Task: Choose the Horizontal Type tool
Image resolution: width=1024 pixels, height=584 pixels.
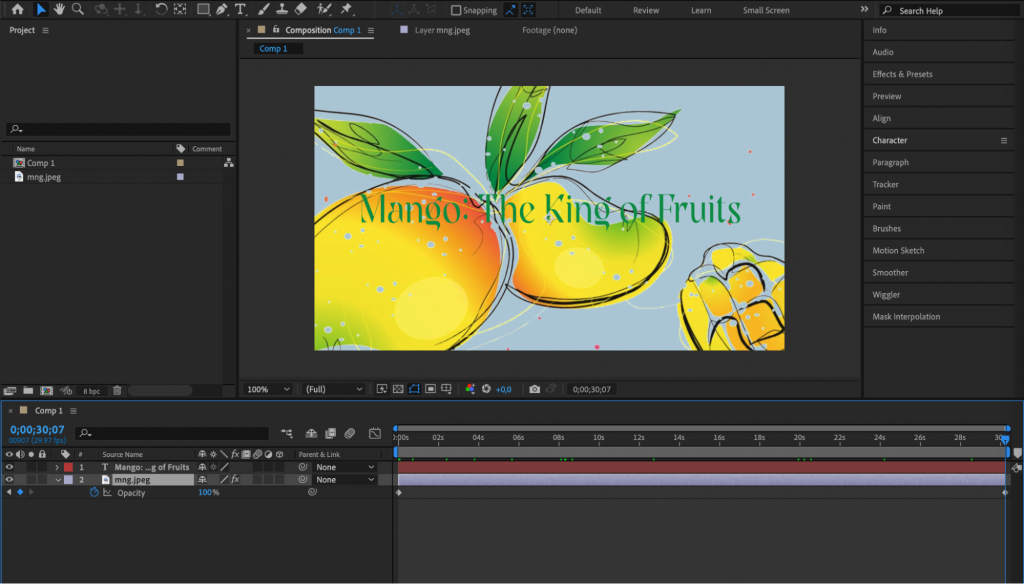Action: 241,10
